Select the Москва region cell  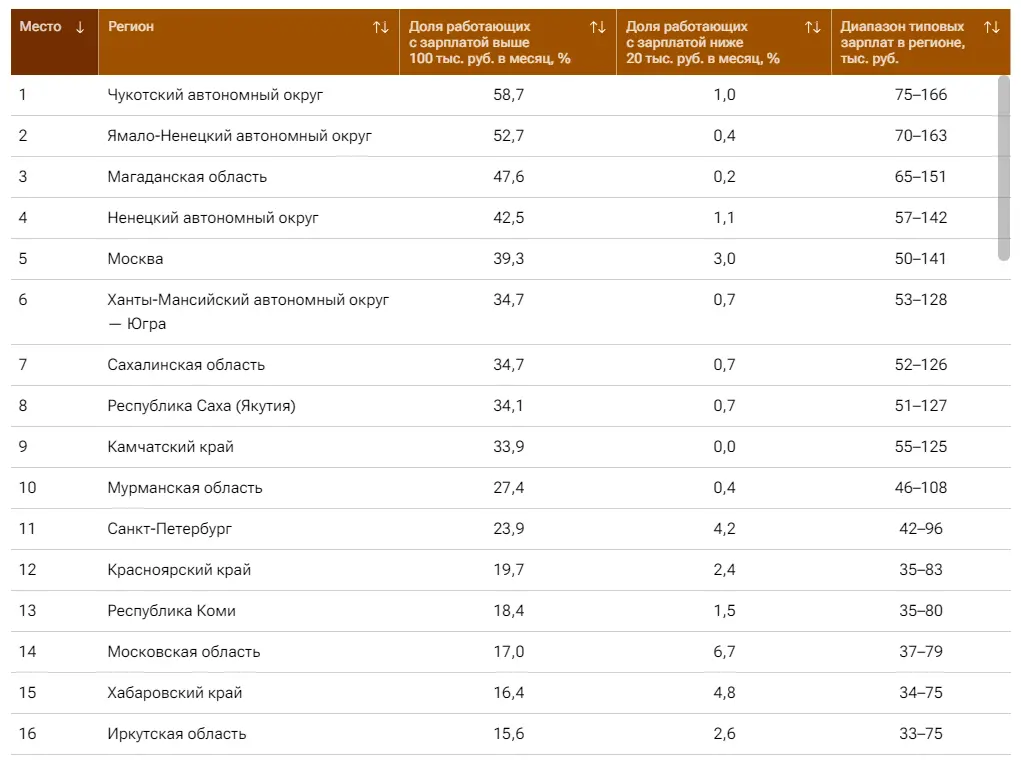pyautogui.click(x=135, y=259)
